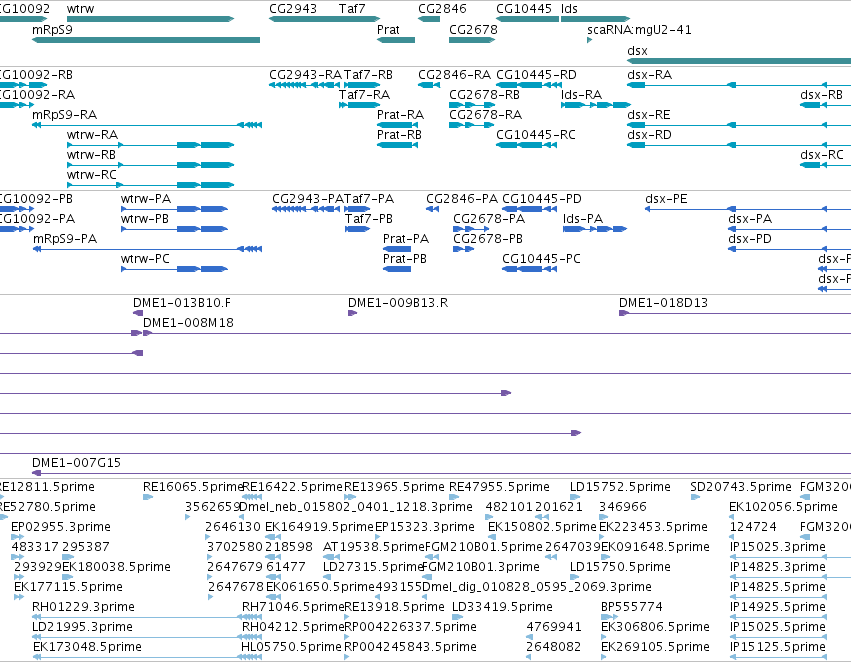The height and width of the screenshot is (662, 851).
Task: Click transcript dsx-RA label
Action: pyautogui.click(x=650, y=75)
